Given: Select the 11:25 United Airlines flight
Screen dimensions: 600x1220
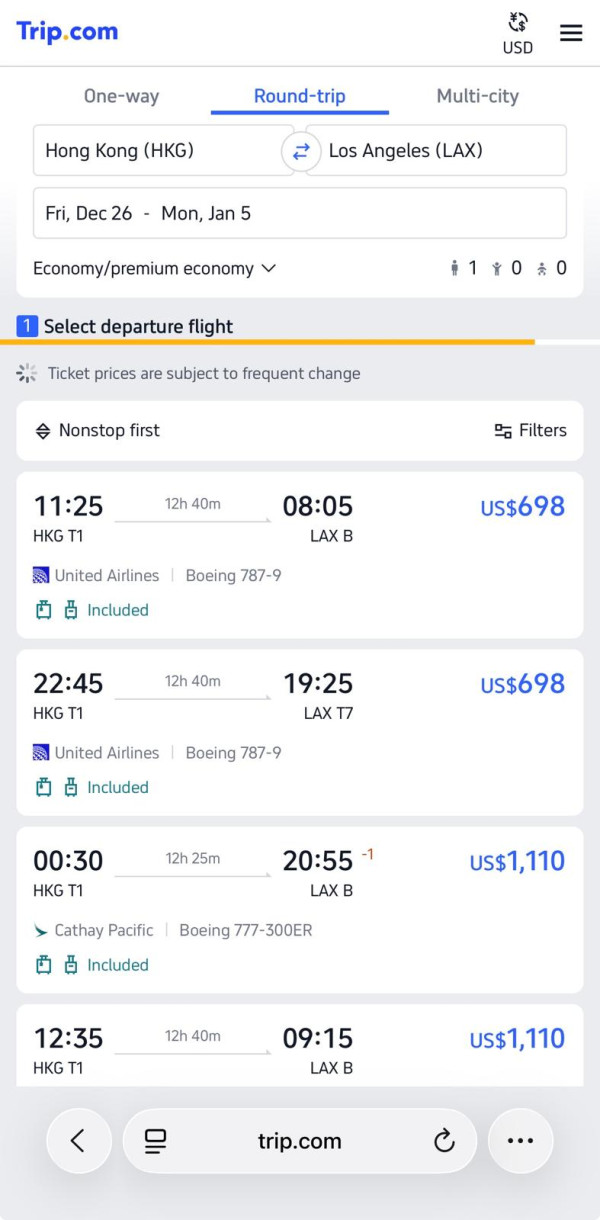Looking at the screenshot, I should (299, 555).
